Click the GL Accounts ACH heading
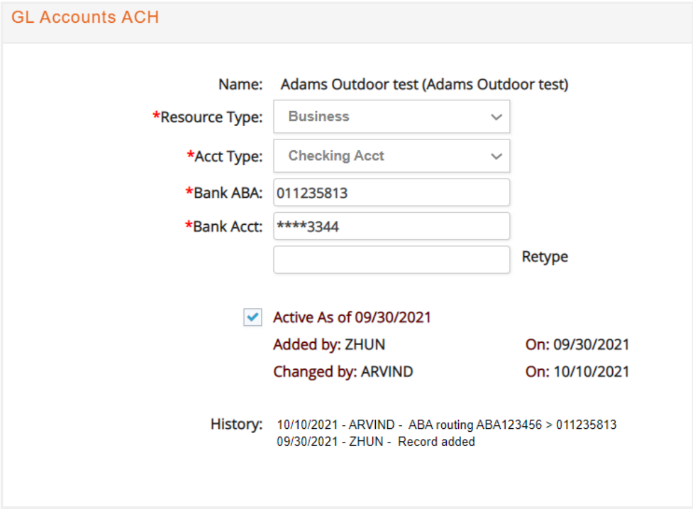 85,17
